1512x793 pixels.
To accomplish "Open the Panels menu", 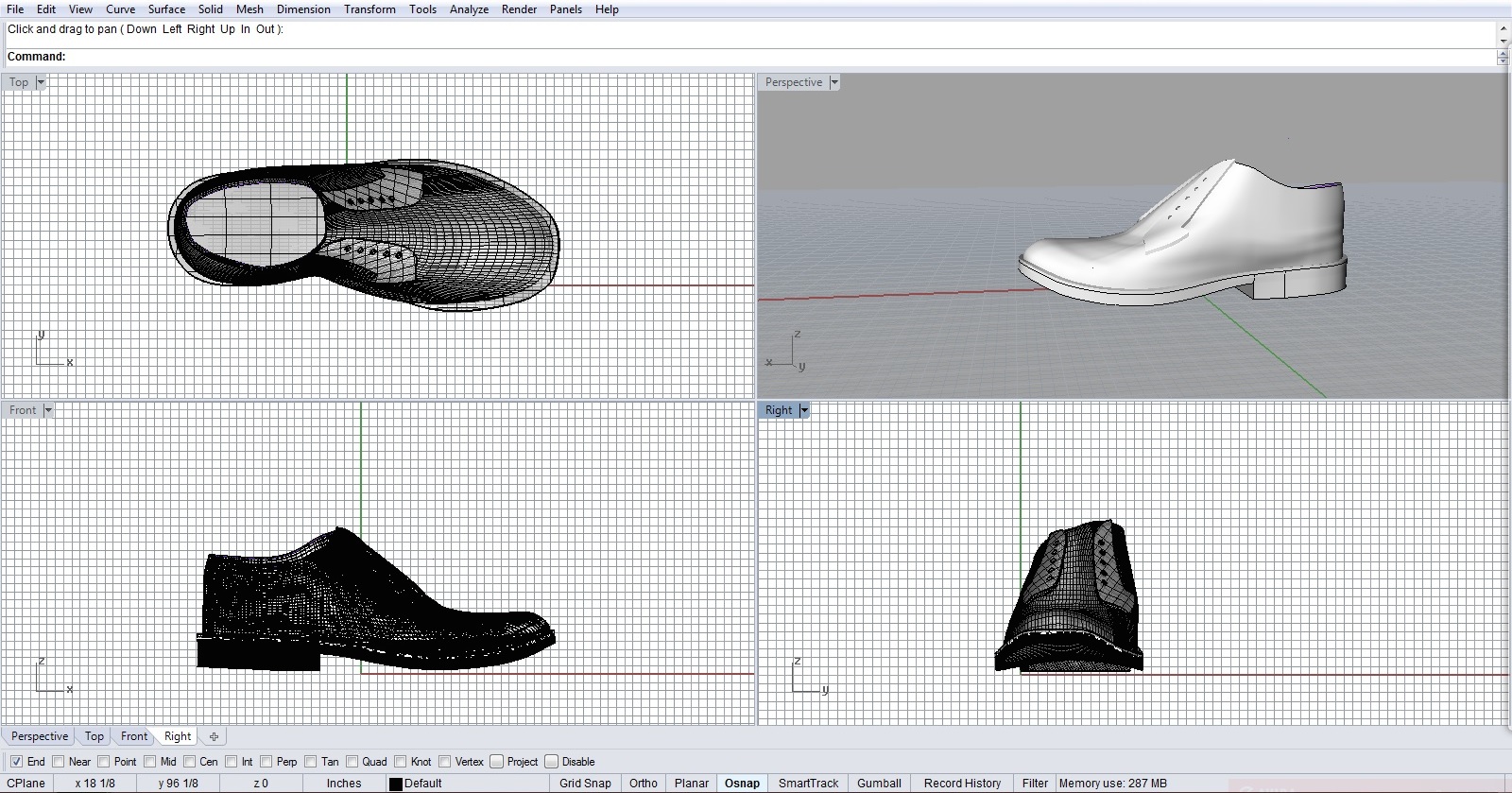I will pos(566,9).
